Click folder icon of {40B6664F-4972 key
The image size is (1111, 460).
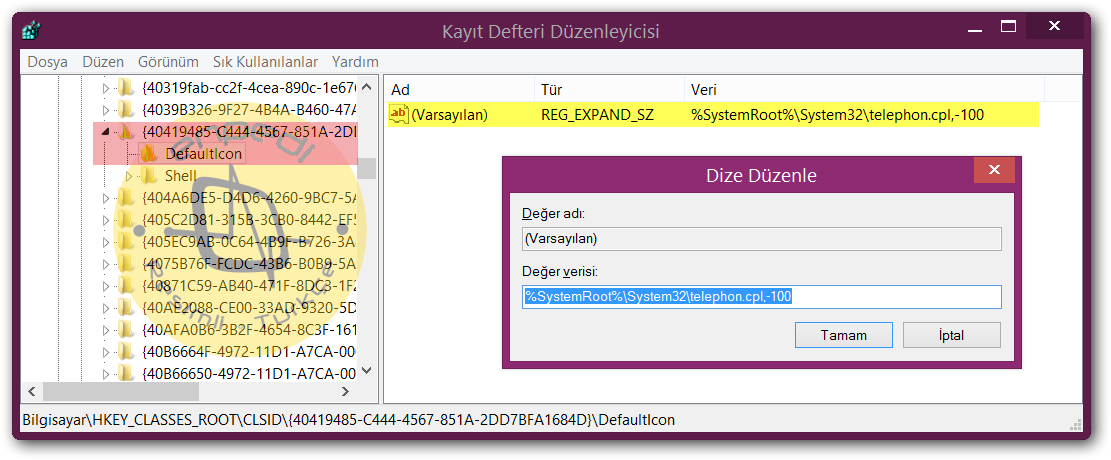click(126, 352)
